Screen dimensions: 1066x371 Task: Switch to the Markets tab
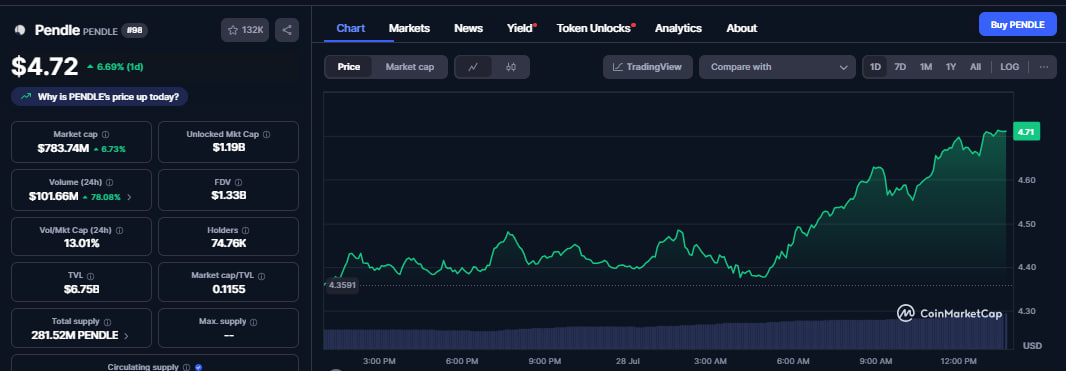tap(409, 28)
